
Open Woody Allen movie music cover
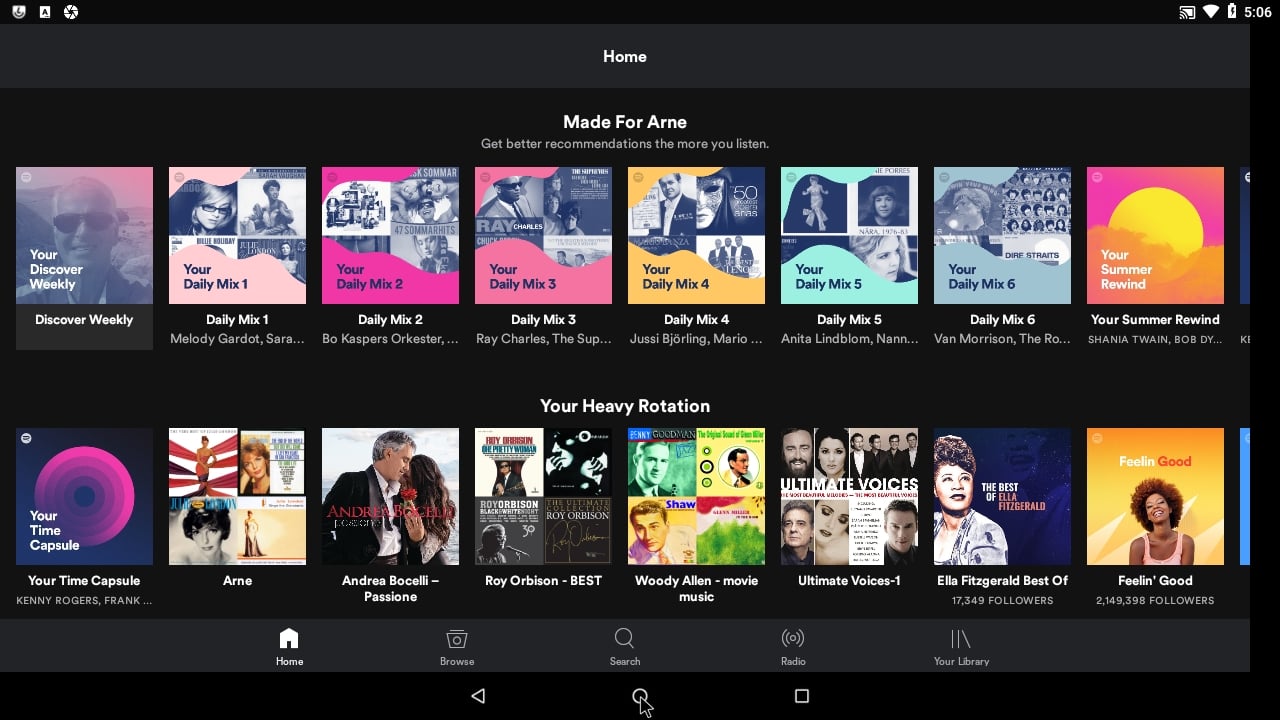click(696, 497)
